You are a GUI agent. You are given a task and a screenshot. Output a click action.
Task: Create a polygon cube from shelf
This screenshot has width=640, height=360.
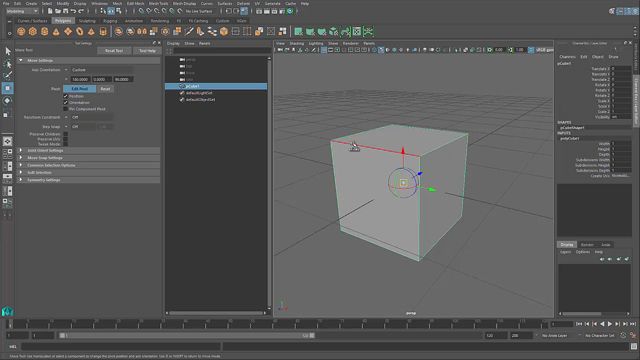pyautogui.click(x=33, y=31)
